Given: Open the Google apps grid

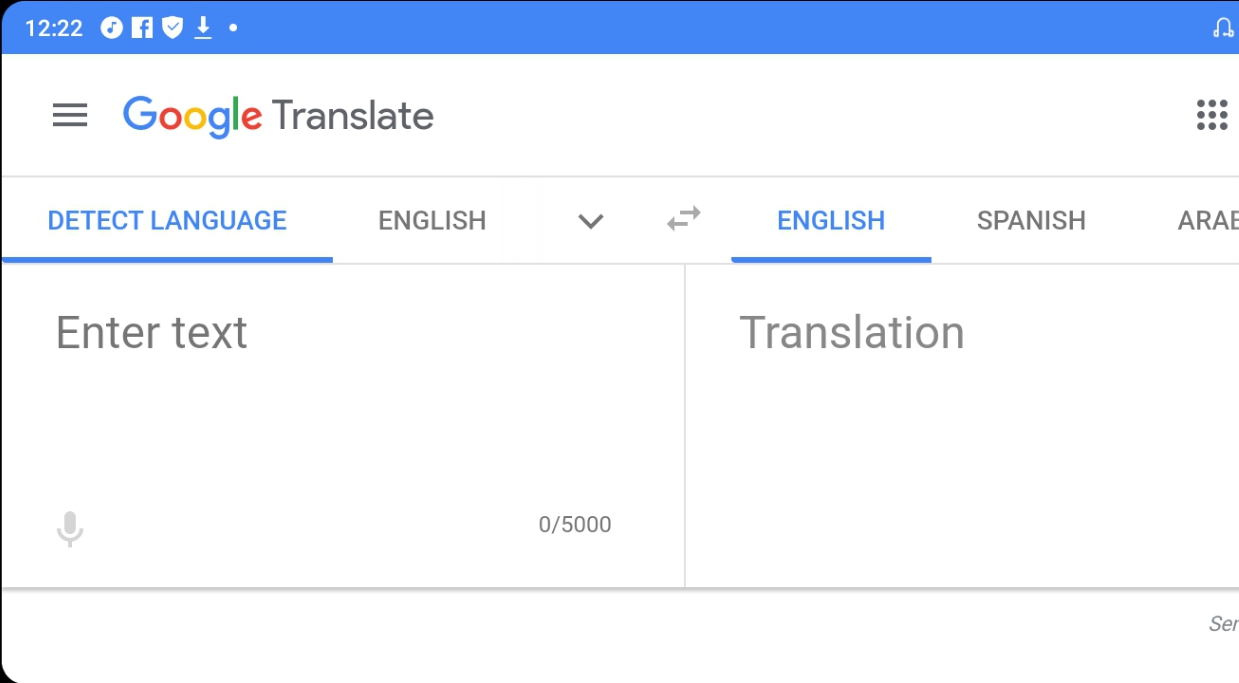Looking at the screenshot, I should click(x=1212, y=115).
